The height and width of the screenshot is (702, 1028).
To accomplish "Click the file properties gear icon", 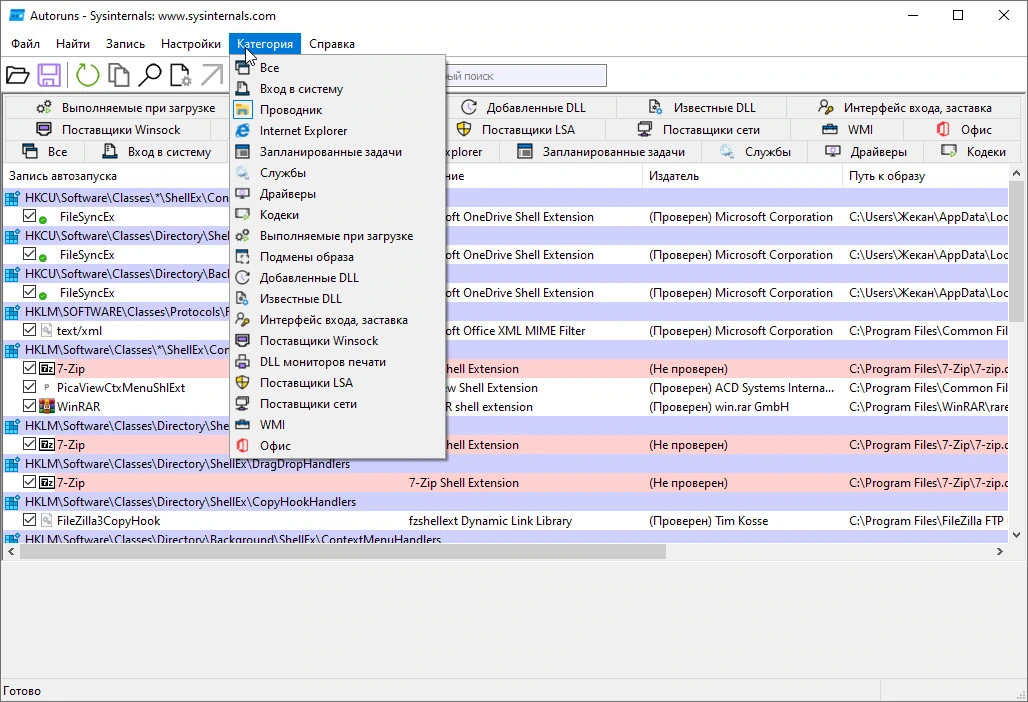I will (180, 75).
